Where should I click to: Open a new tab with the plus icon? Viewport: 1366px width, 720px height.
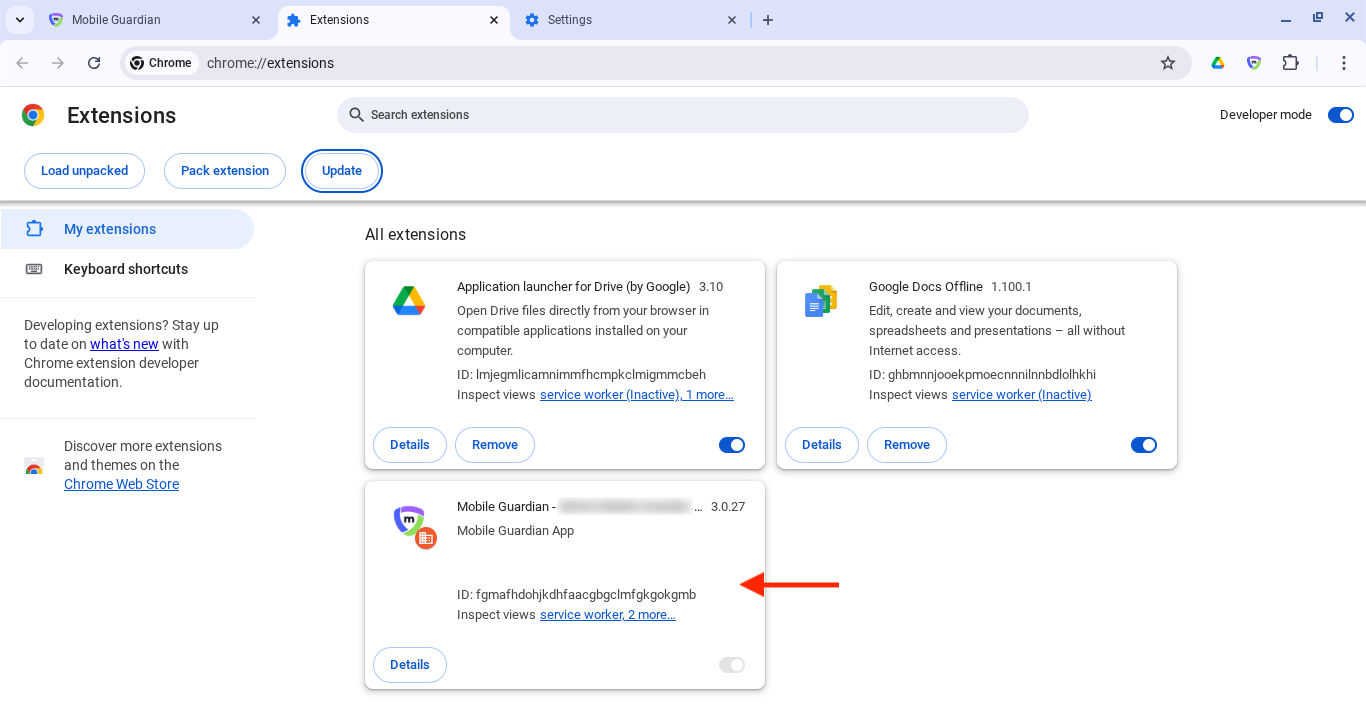[x=768, y=20]
